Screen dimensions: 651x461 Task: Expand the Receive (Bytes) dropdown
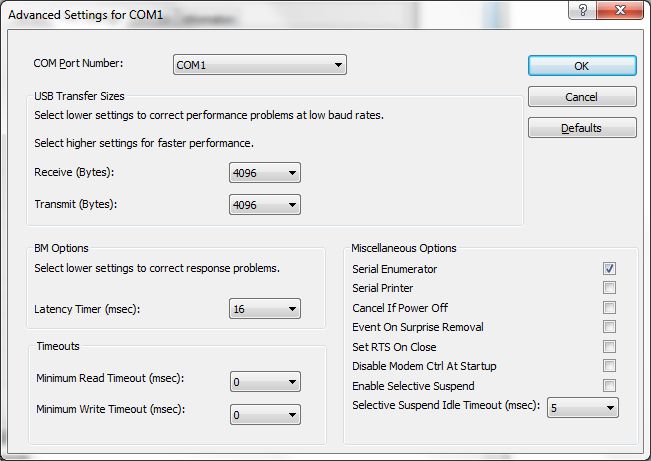coord(265,172)
